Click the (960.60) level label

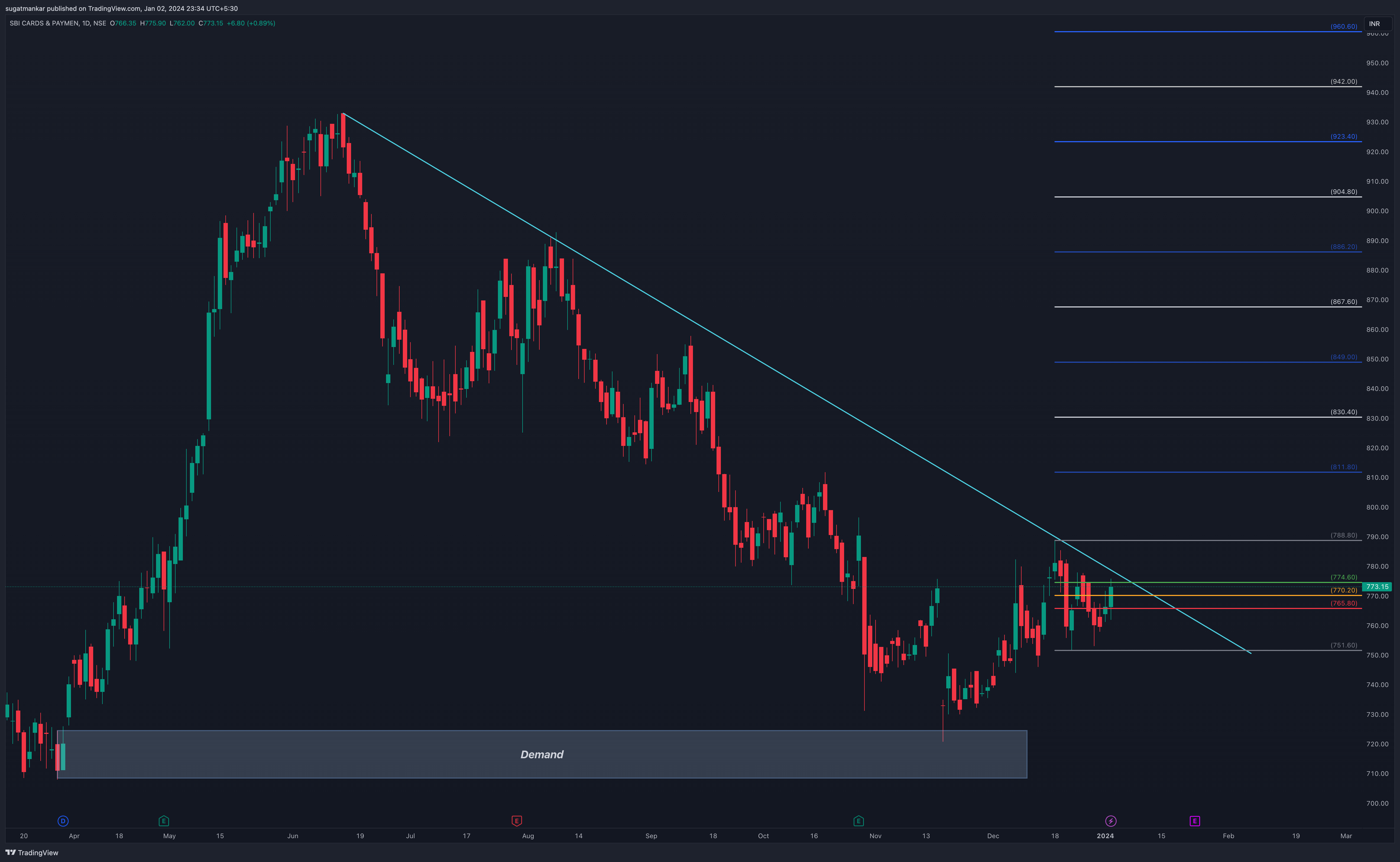(x=1344, y=26)
